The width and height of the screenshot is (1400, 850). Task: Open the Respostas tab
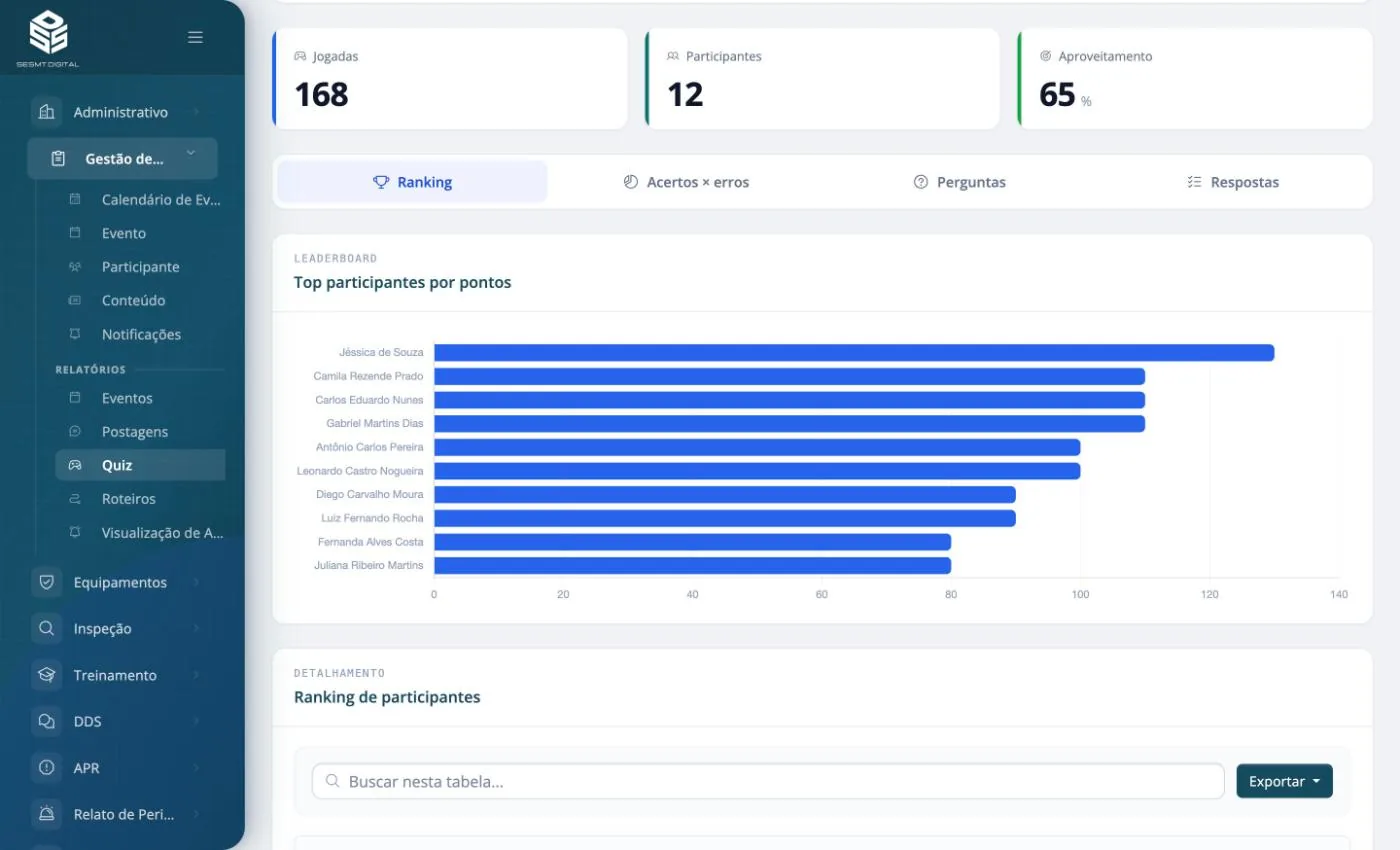tap(1233, 182)
